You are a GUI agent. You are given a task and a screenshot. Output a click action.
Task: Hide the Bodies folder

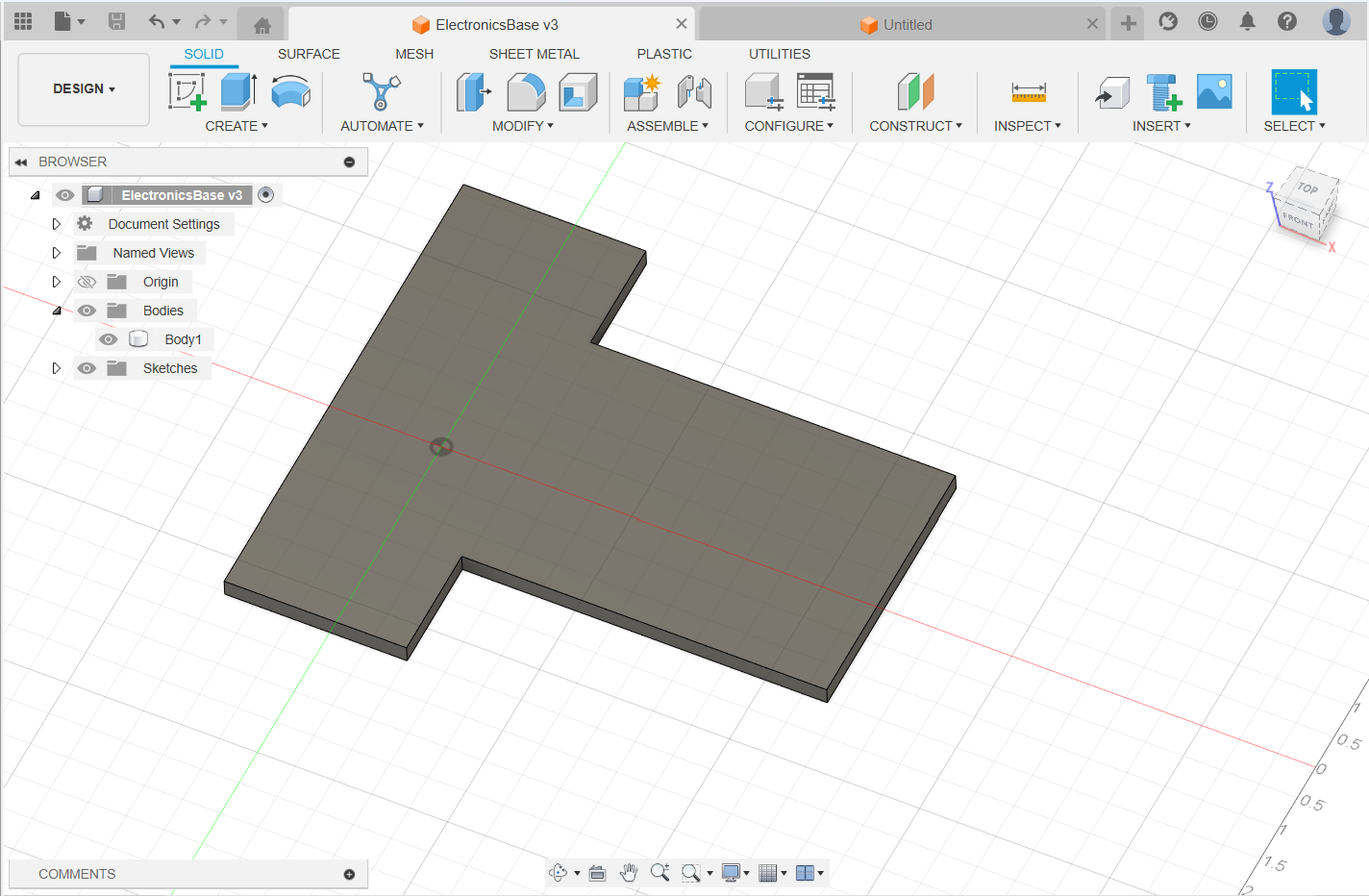tap(87, 311)
